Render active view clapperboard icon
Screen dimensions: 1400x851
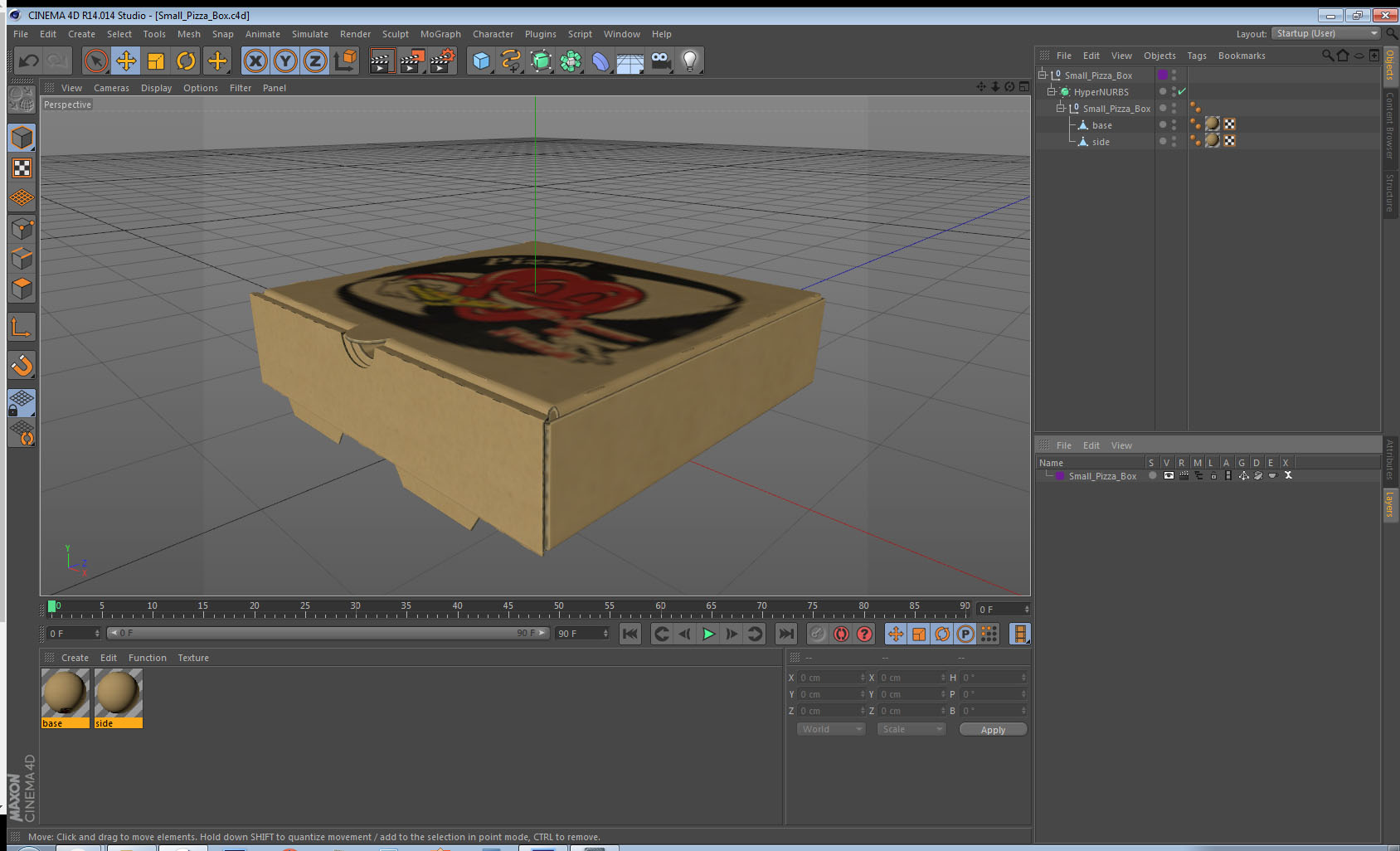382,61
